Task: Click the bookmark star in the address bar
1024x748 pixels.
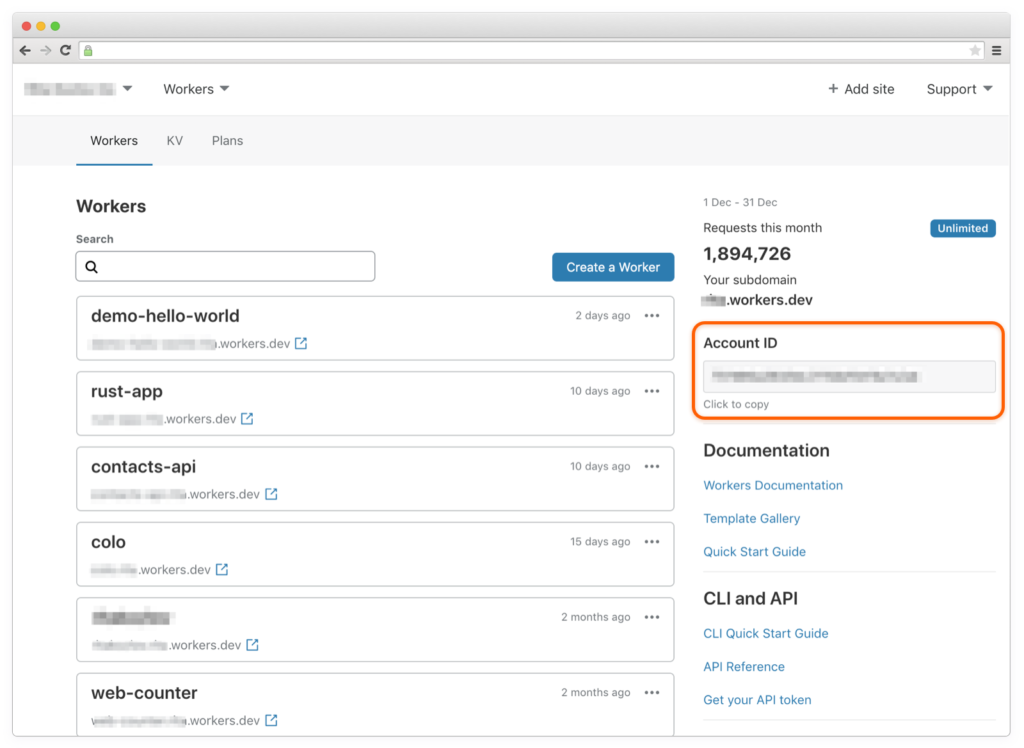Action: [974, 50]
